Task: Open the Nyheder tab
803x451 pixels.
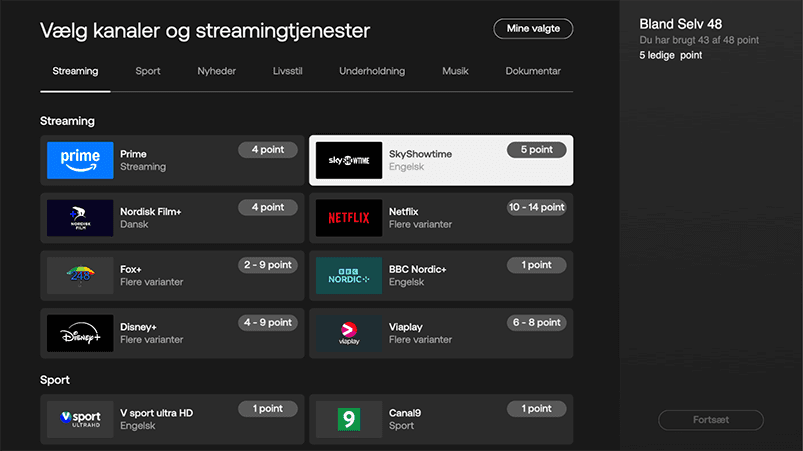Action: 217,71
